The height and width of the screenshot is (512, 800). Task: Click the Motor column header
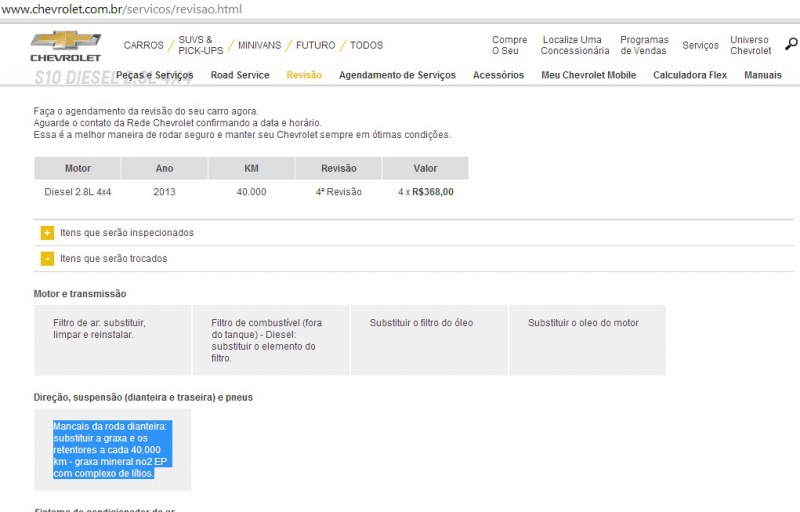[x=78, y=168]
